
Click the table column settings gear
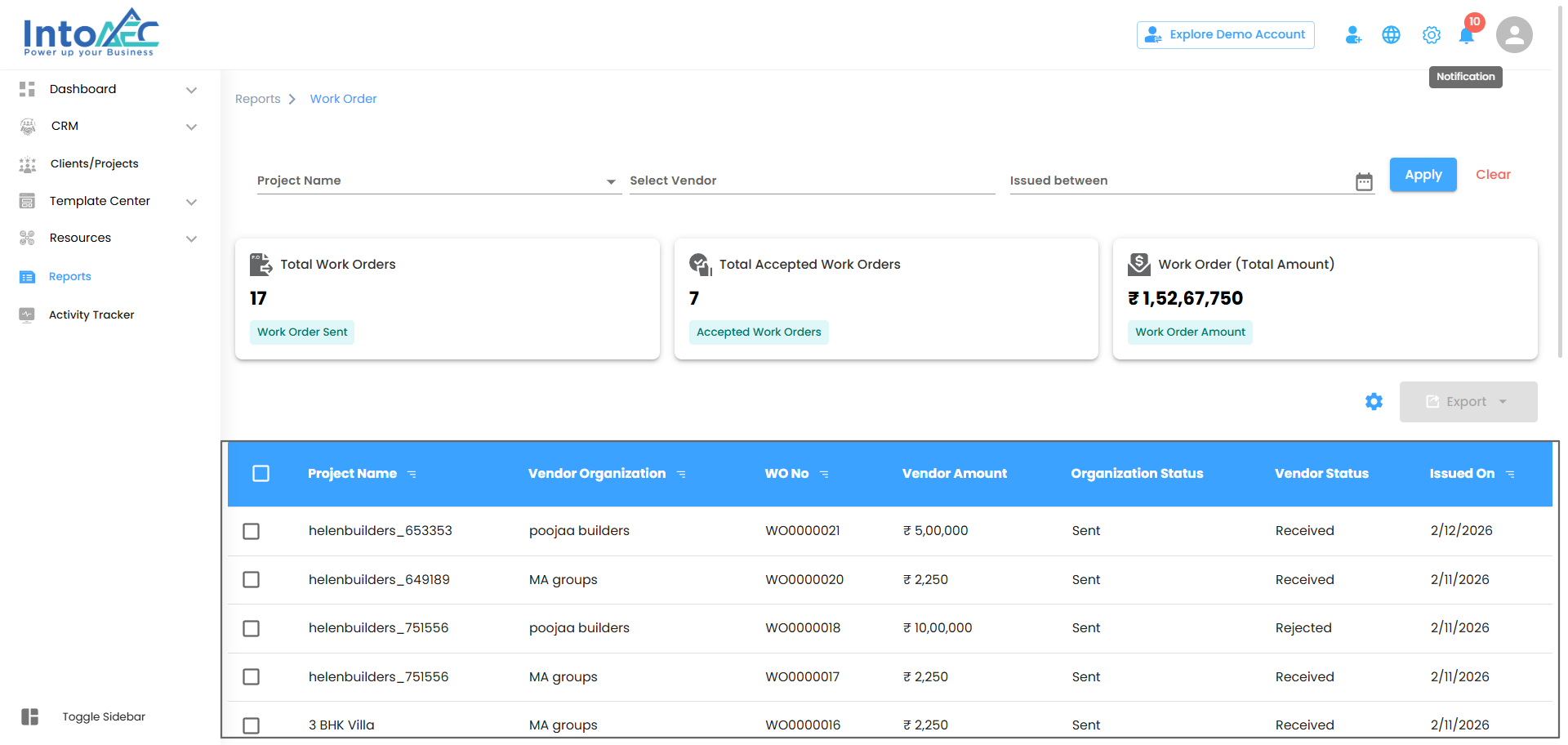coord(1374,402)
